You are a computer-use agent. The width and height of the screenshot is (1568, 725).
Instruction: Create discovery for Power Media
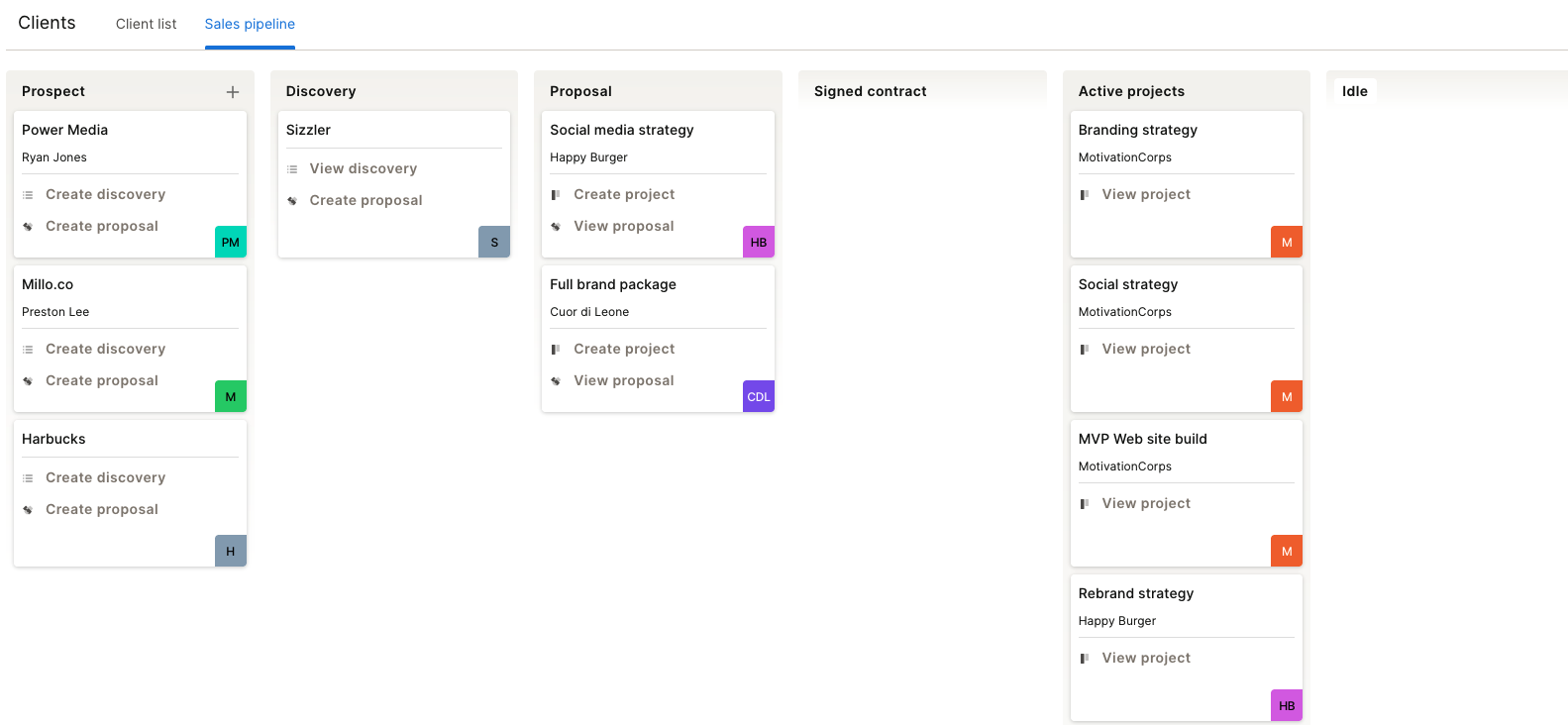(x=105, y=194)
